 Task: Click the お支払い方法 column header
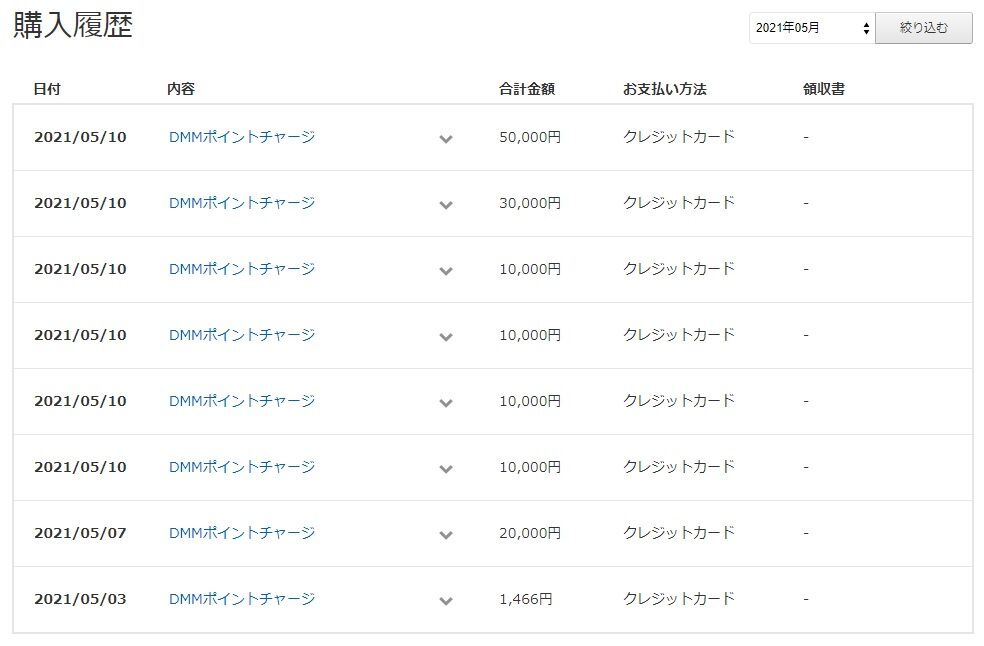pyautogui.click(x=665, y=89)
